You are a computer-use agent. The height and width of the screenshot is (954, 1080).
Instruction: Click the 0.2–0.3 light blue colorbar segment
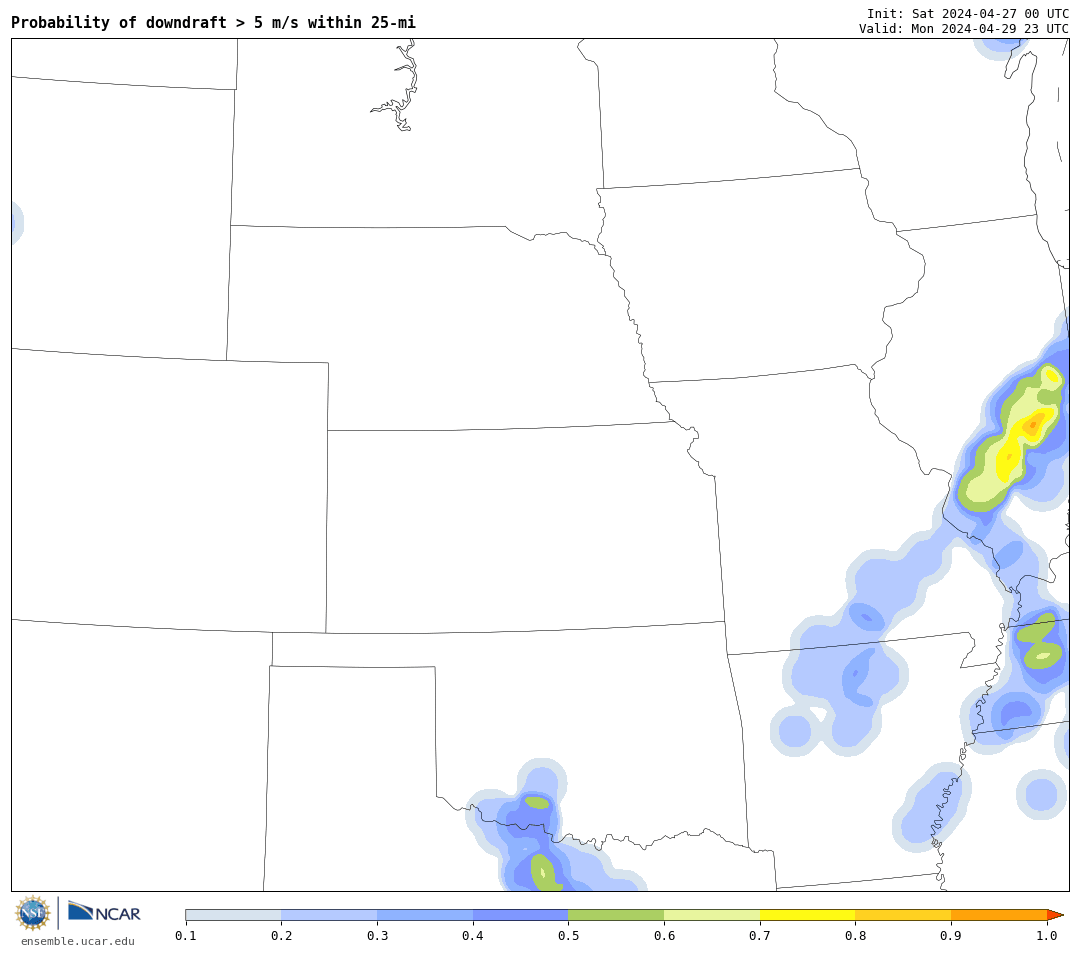[329, 915]
